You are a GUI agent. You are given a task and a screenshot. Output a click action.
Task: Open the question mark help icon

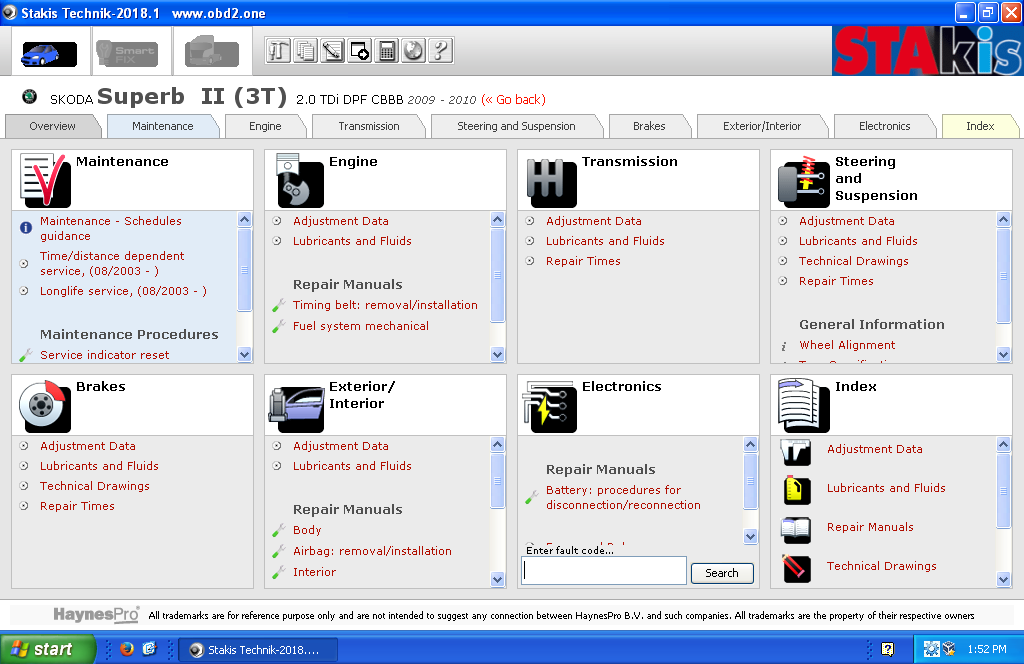441,50
